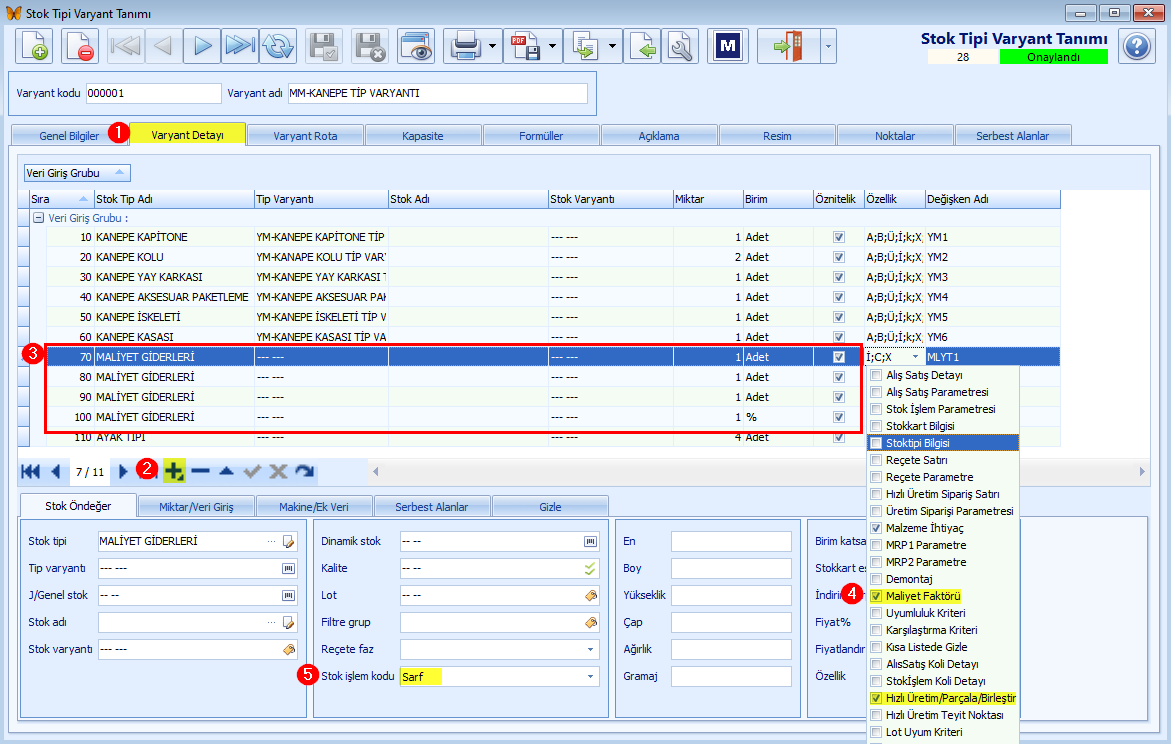
Task: Click the green check icon in the Kalite field
Action: [x=590, y=568]
